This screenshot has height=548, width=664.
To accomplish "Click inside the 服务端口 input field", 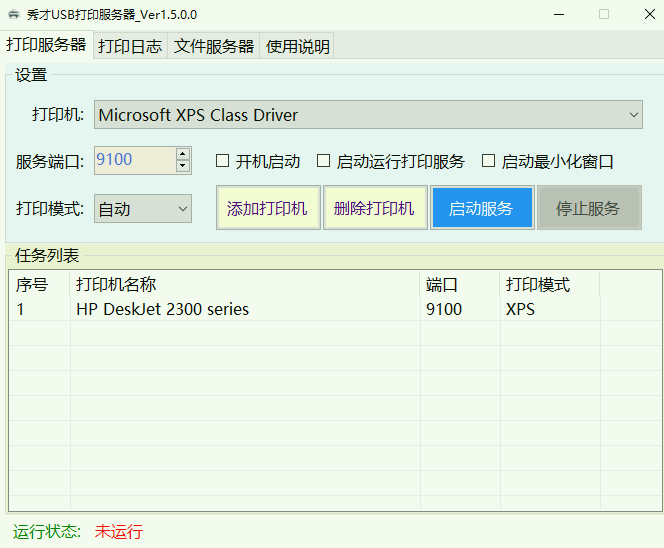I will pyautogui.click(x=134, y=160).
